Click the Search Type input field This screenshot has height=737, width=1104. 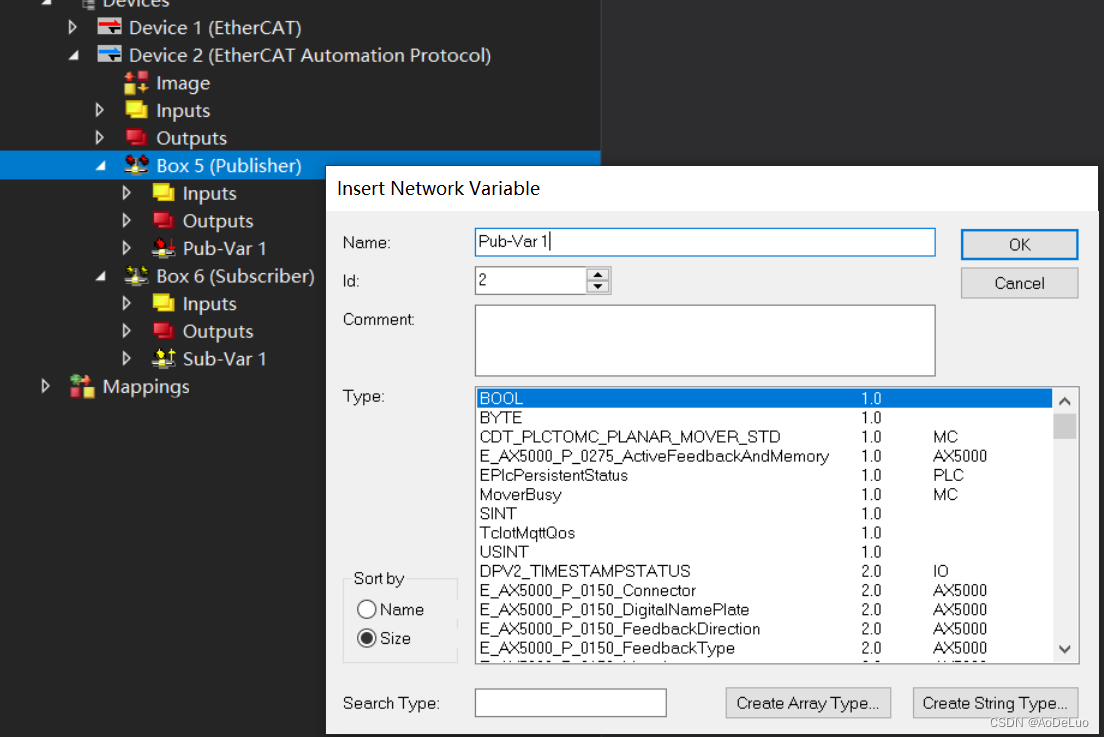tap(570, 703)
